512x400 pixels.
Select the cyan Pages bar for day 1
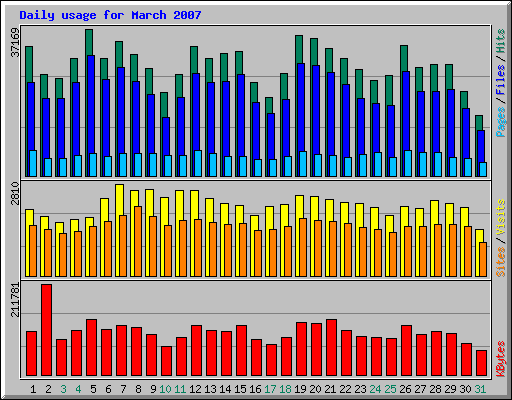click(33, 163)
